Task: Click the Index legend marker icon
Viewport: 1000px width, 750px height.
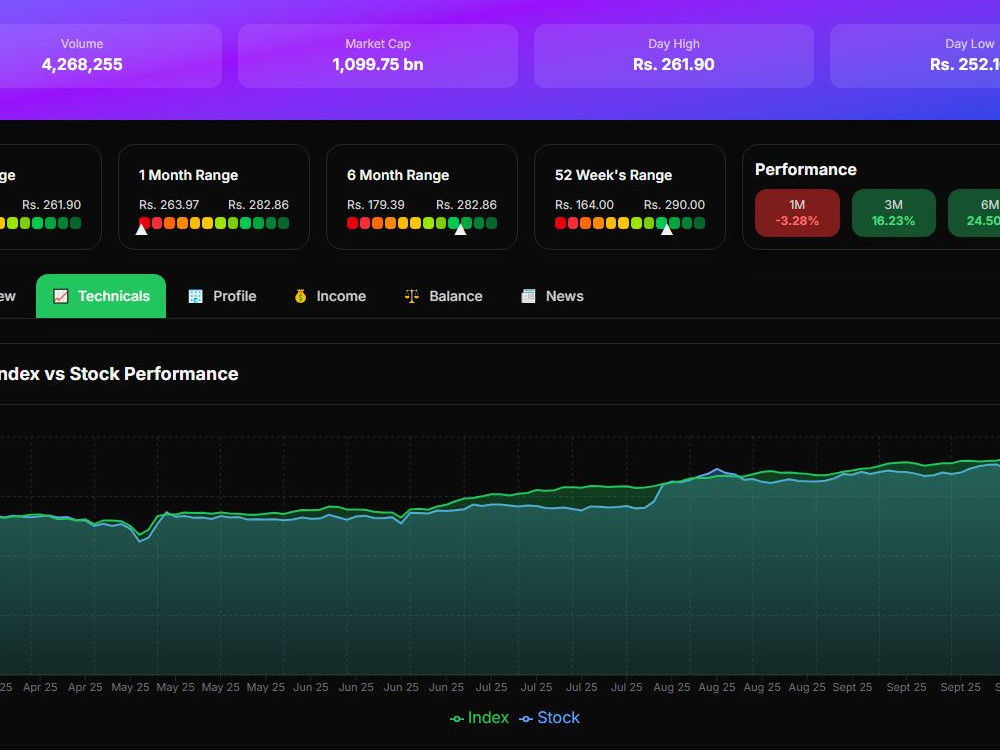Action: (457, 719)
